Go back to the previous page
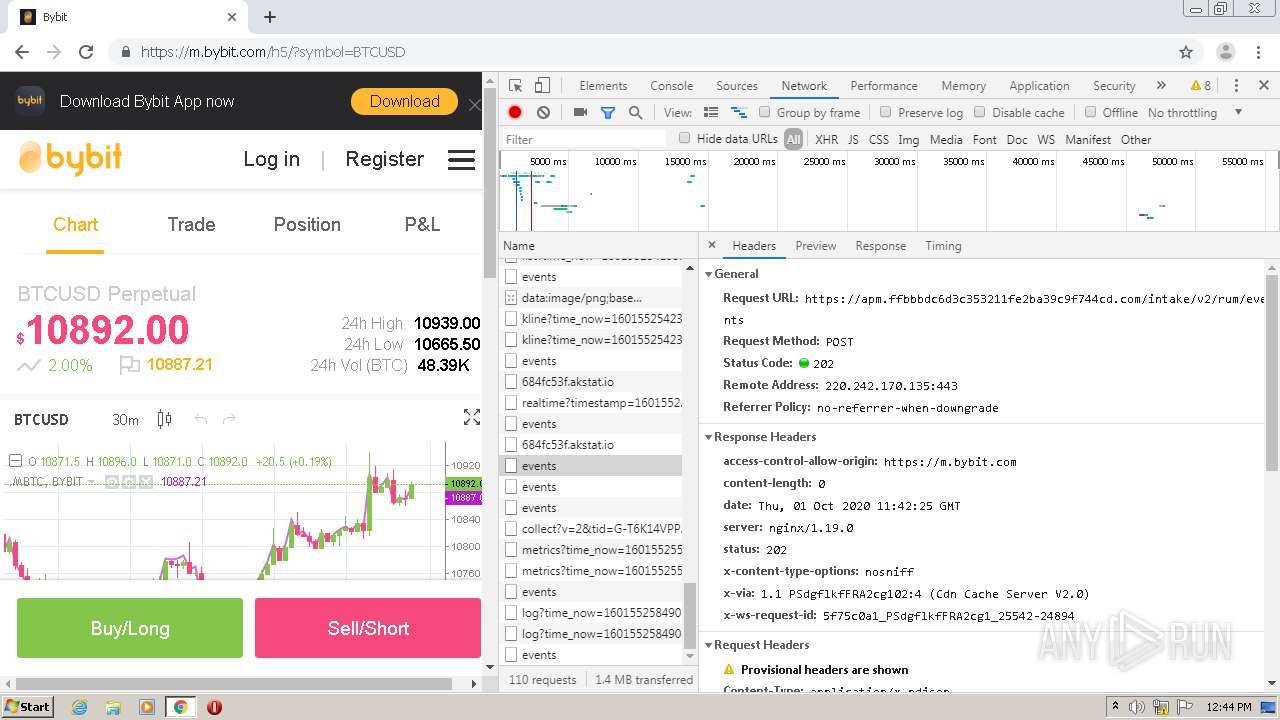Screen dimensions: 1280x720 [x=22, y=52]
